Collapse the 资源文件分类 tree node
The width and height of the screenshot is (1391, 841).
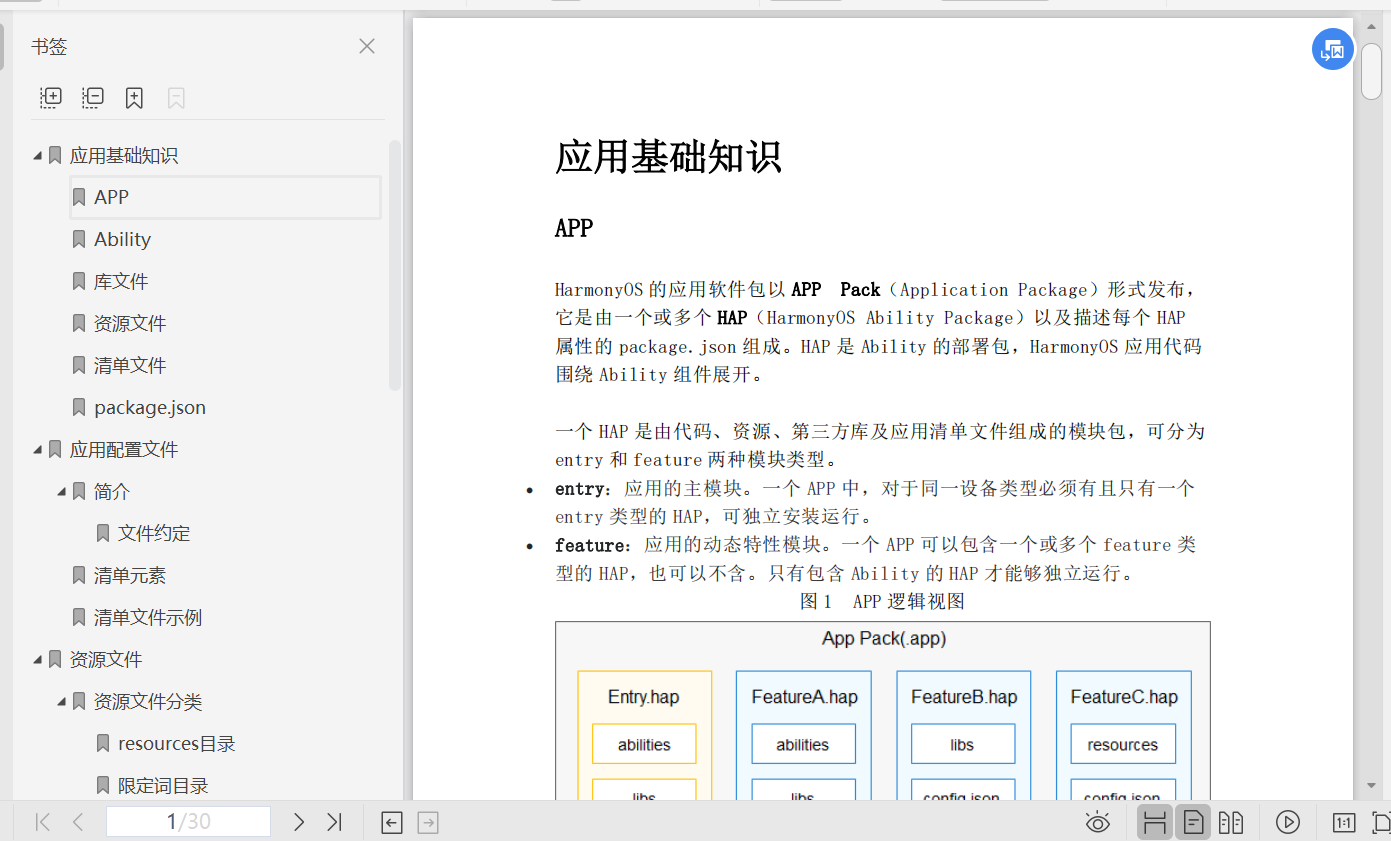click(62, 702)
